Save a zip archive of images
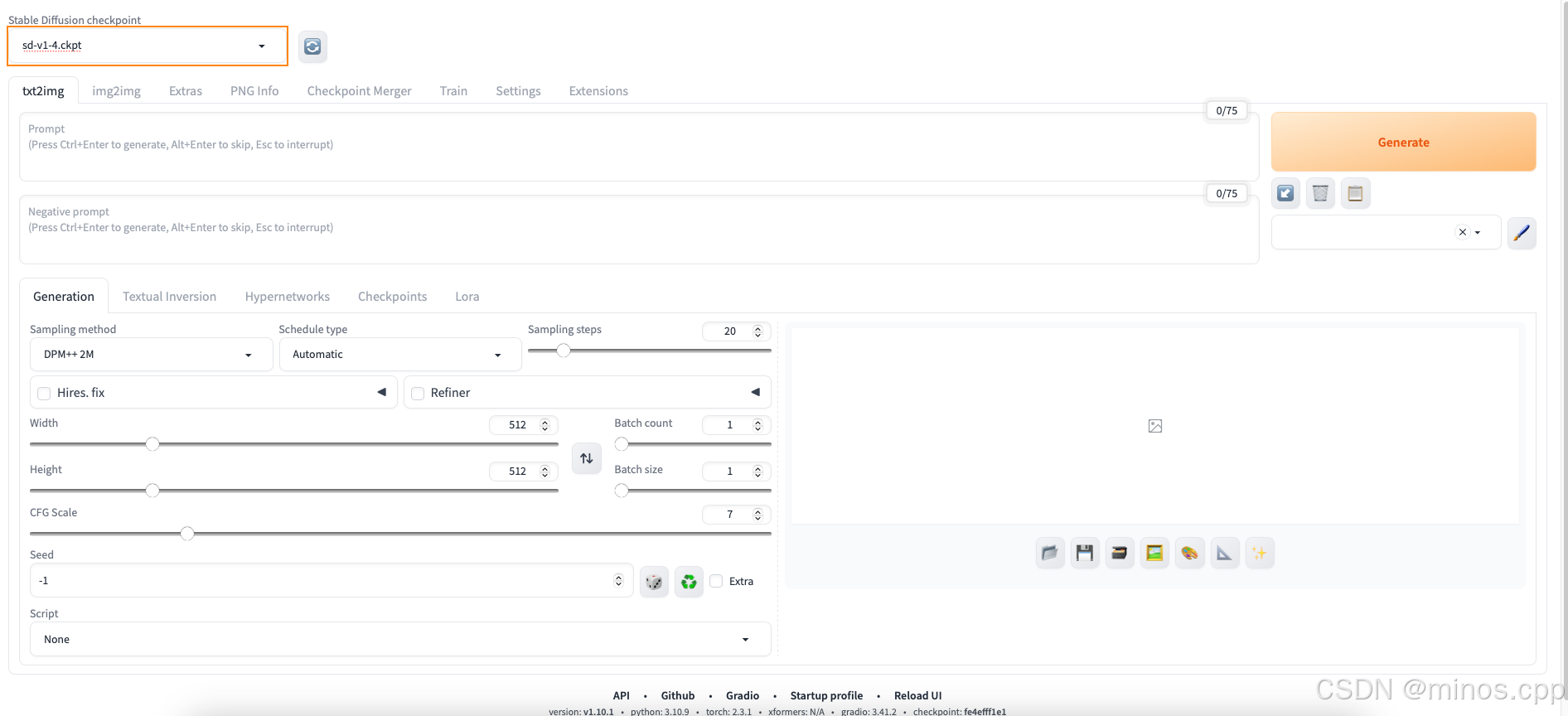The image size is (1568, 716). (x=1120, y=553)
